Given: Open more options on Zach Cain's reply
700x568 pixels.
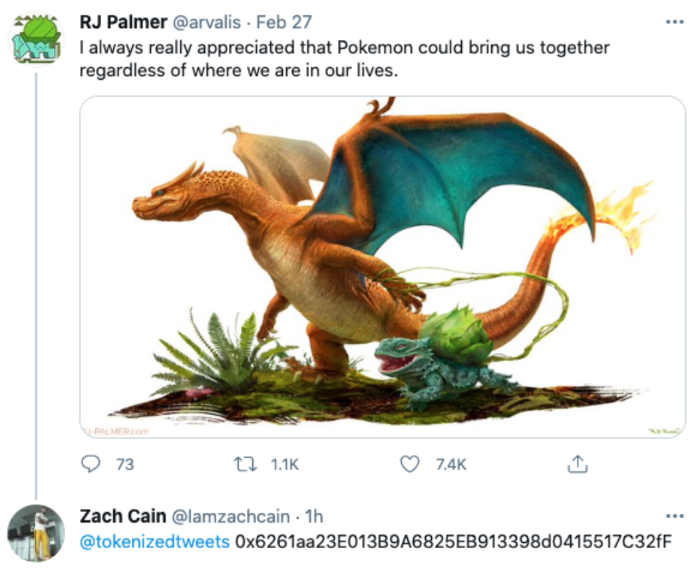Looking at the screenshot, I should coord(673,516).
